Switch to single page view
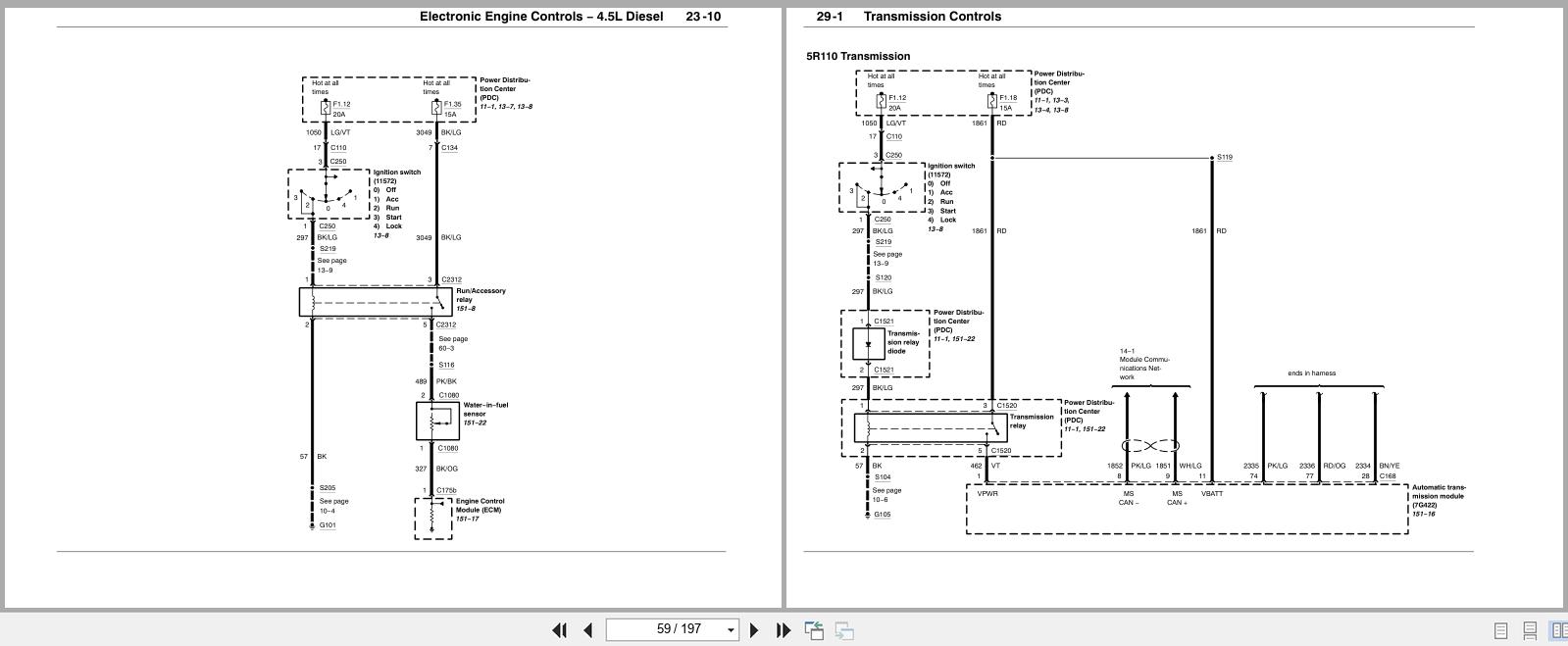 coord(1500,630)
